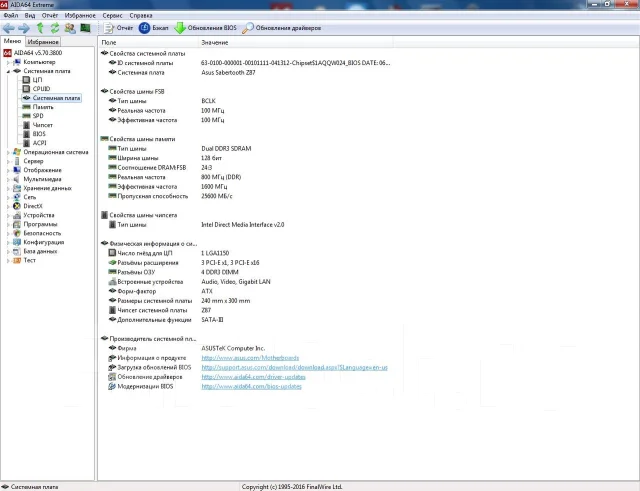
Task: Expand the Хранение данных tree node
Action: (8, 188)
